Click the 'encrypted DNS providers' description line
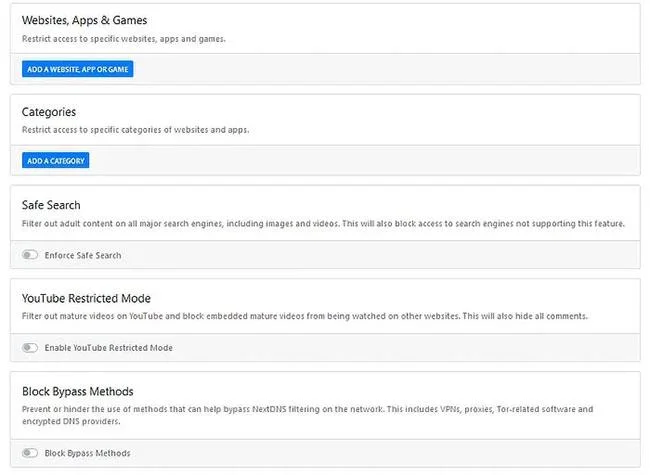 (x=71, y=421)
